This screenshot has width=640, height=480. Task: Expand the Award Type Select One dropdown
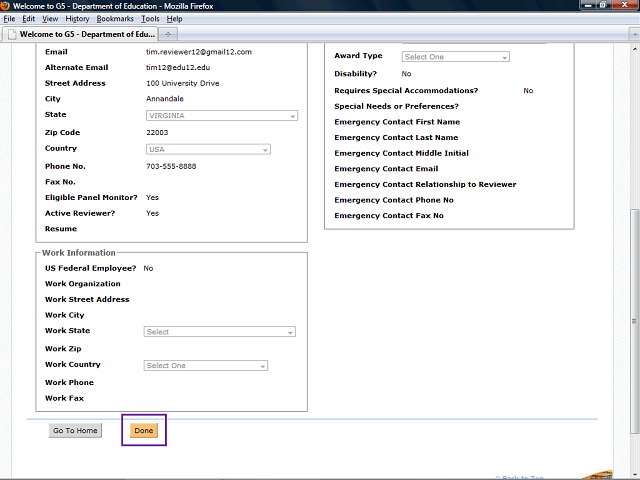456,57
